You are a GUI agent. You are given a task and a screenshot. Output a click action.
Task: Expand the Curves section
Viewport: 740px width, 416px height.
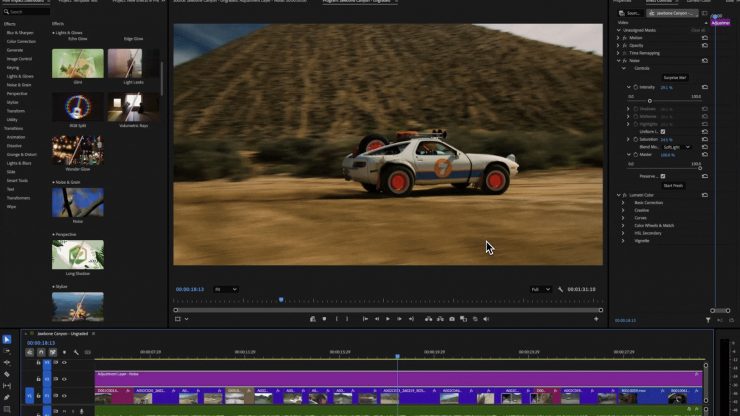point(623,218)
